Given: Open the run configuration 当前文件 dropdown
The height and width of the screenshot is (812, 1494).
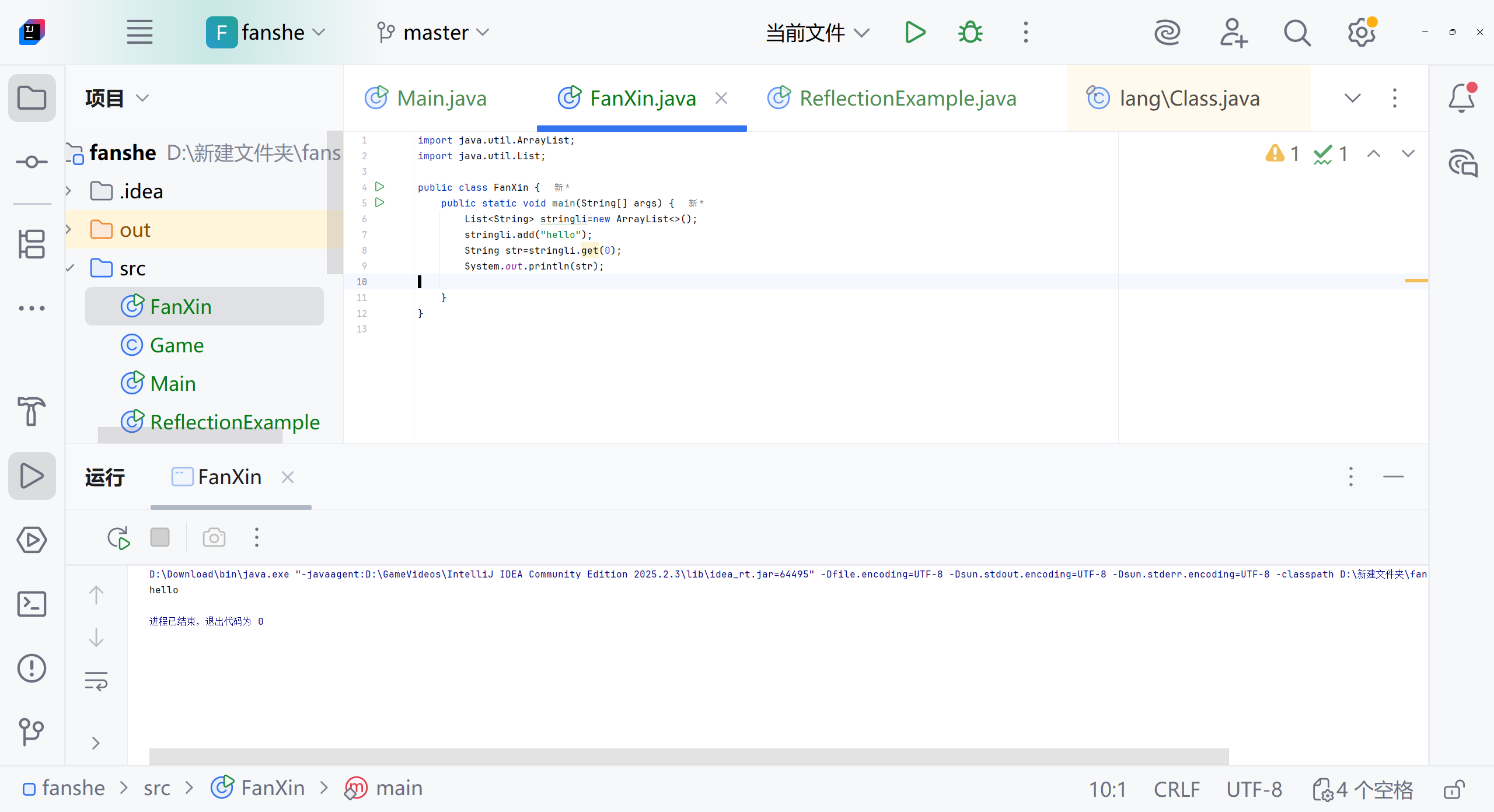Looking at the screenshot, I should point(817,33).
